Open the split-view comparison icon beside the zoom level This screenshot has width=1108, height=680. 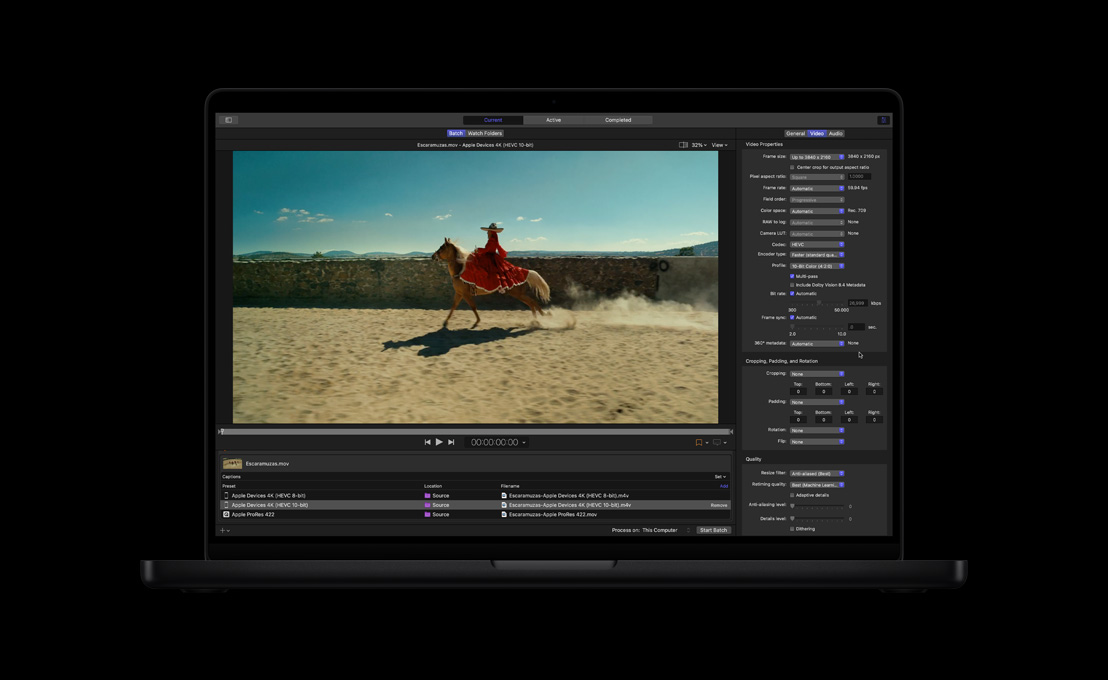[x=685, y=144]
